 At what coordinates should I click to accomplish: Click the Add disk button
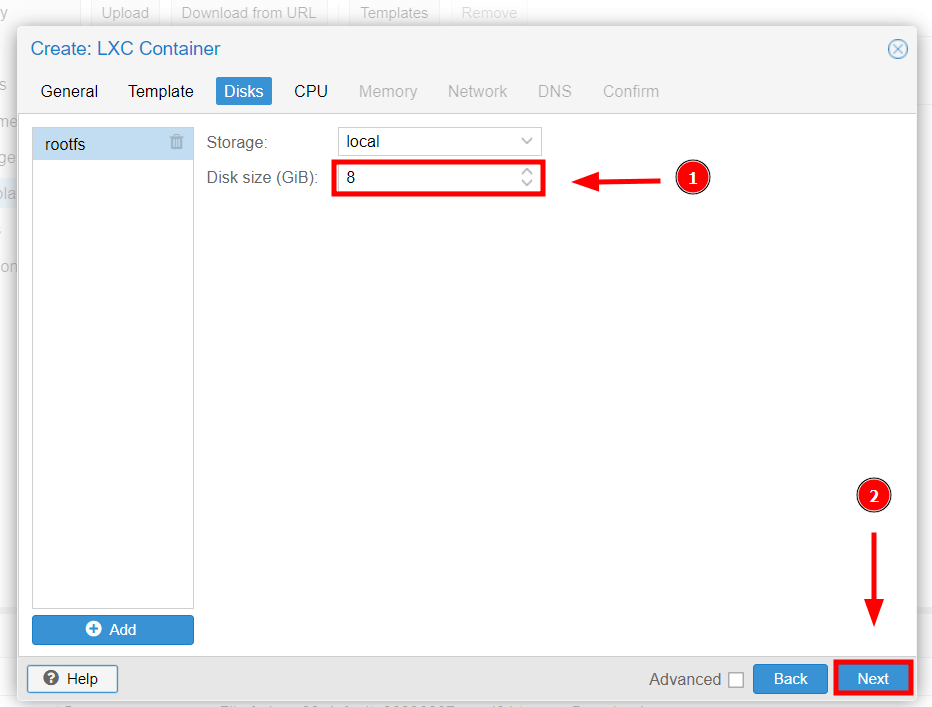[112, 629]
